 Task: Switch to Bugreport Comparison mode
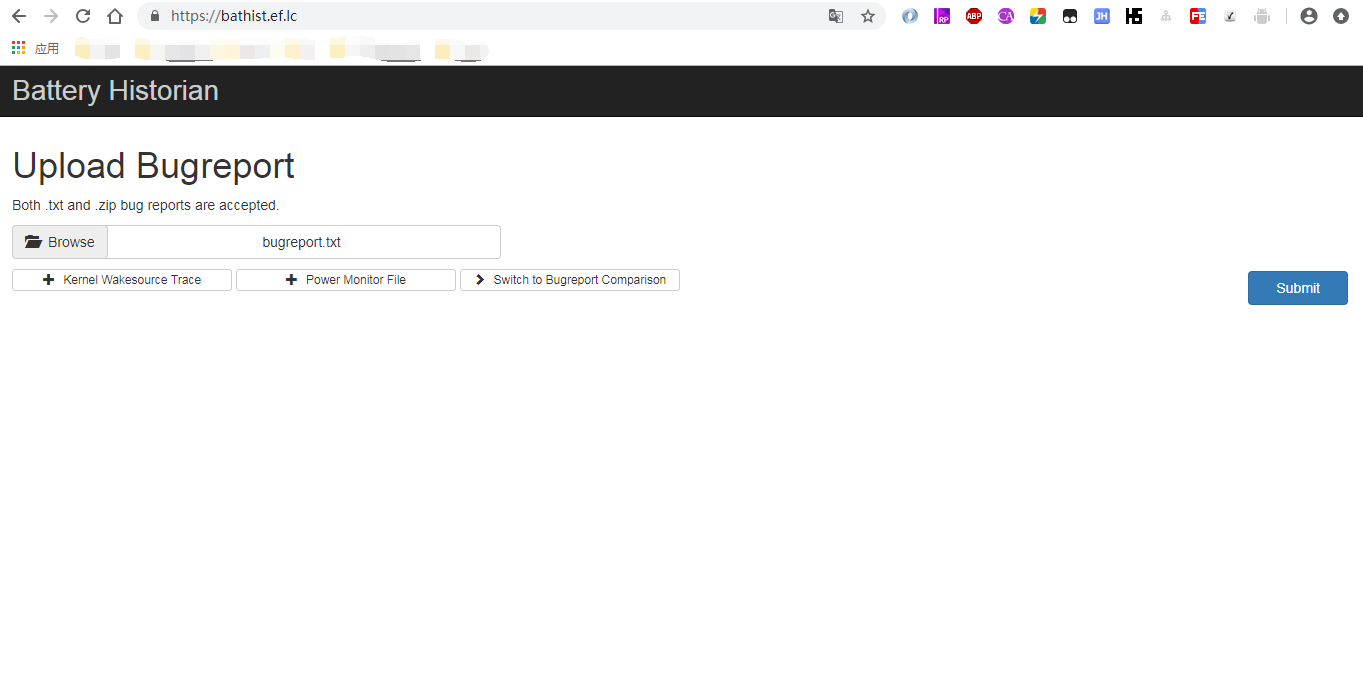570,280
